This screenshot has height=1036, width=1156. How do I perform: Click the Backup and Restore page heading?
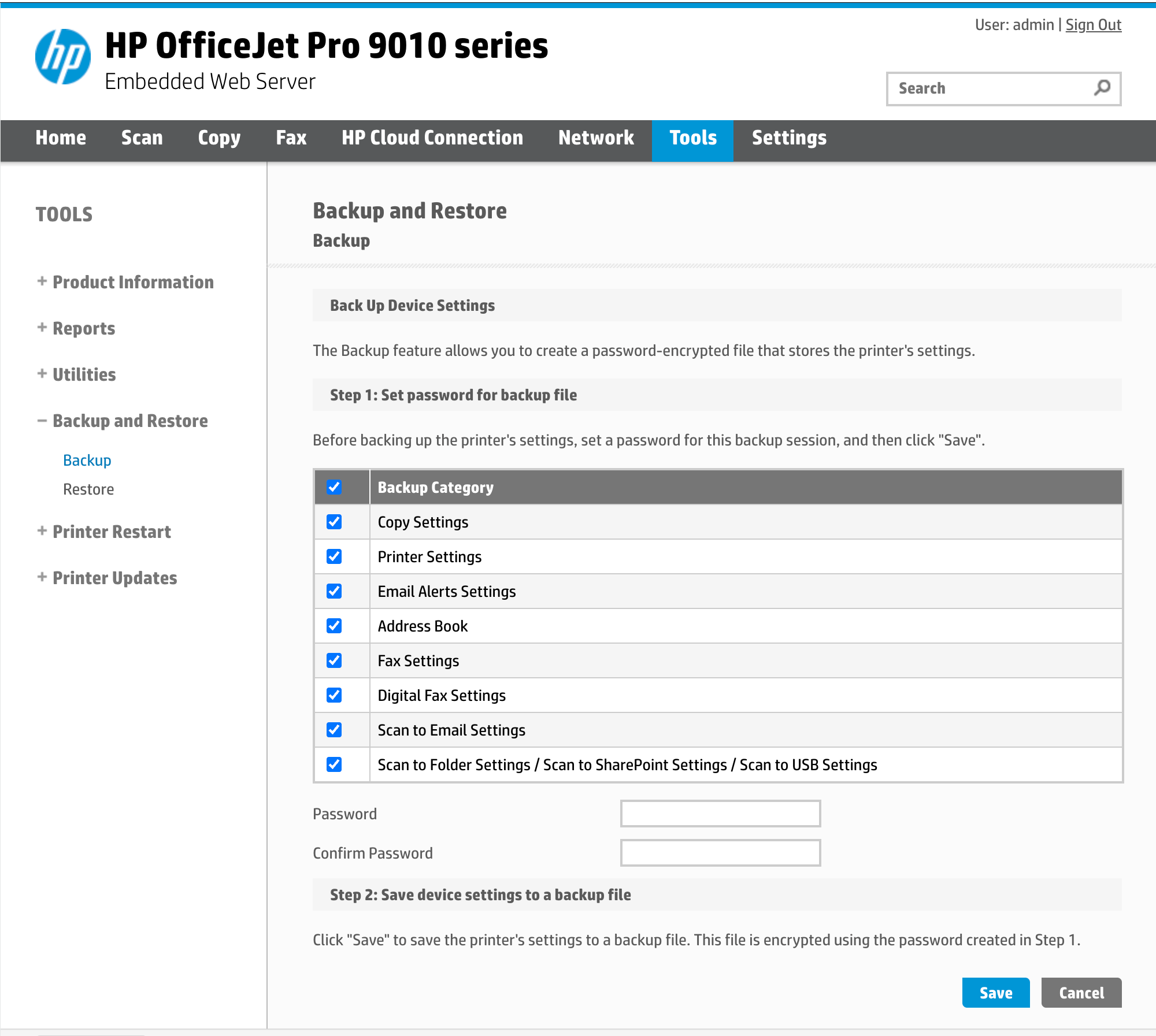(410, 211)
